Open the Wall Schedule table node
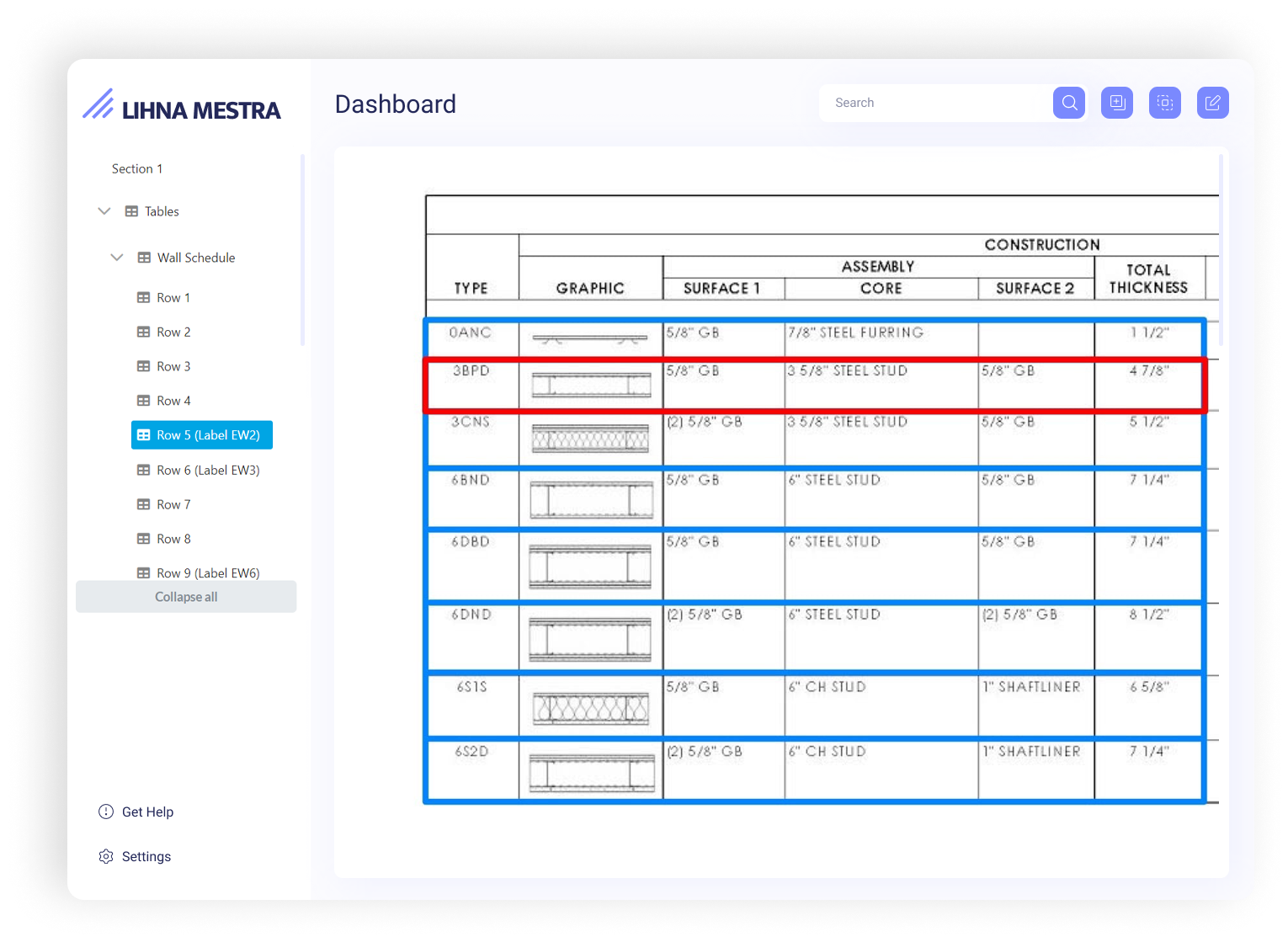The height and width of the screenshot is (942, 1288). pos(196,258)
